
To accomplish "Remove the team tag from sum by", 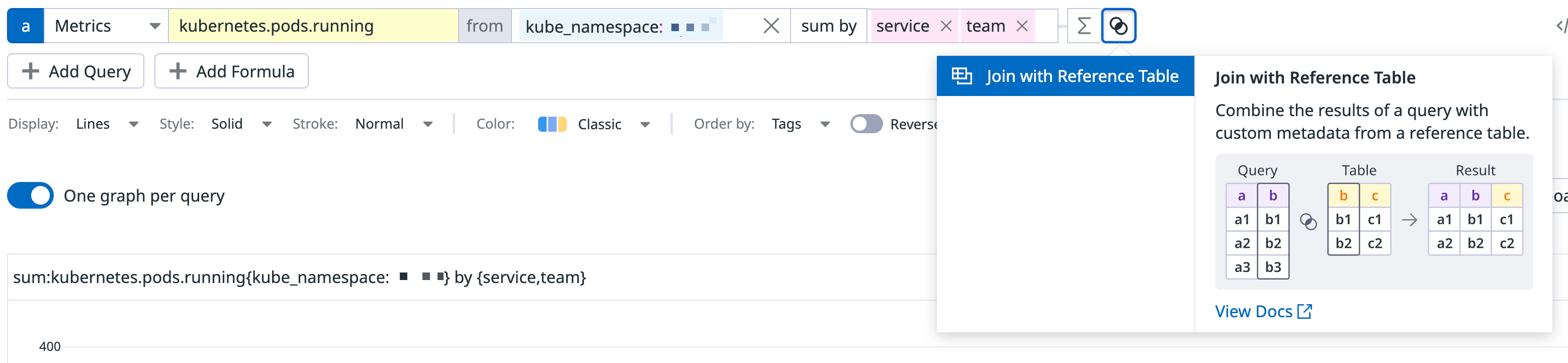I will point(1022,26).
